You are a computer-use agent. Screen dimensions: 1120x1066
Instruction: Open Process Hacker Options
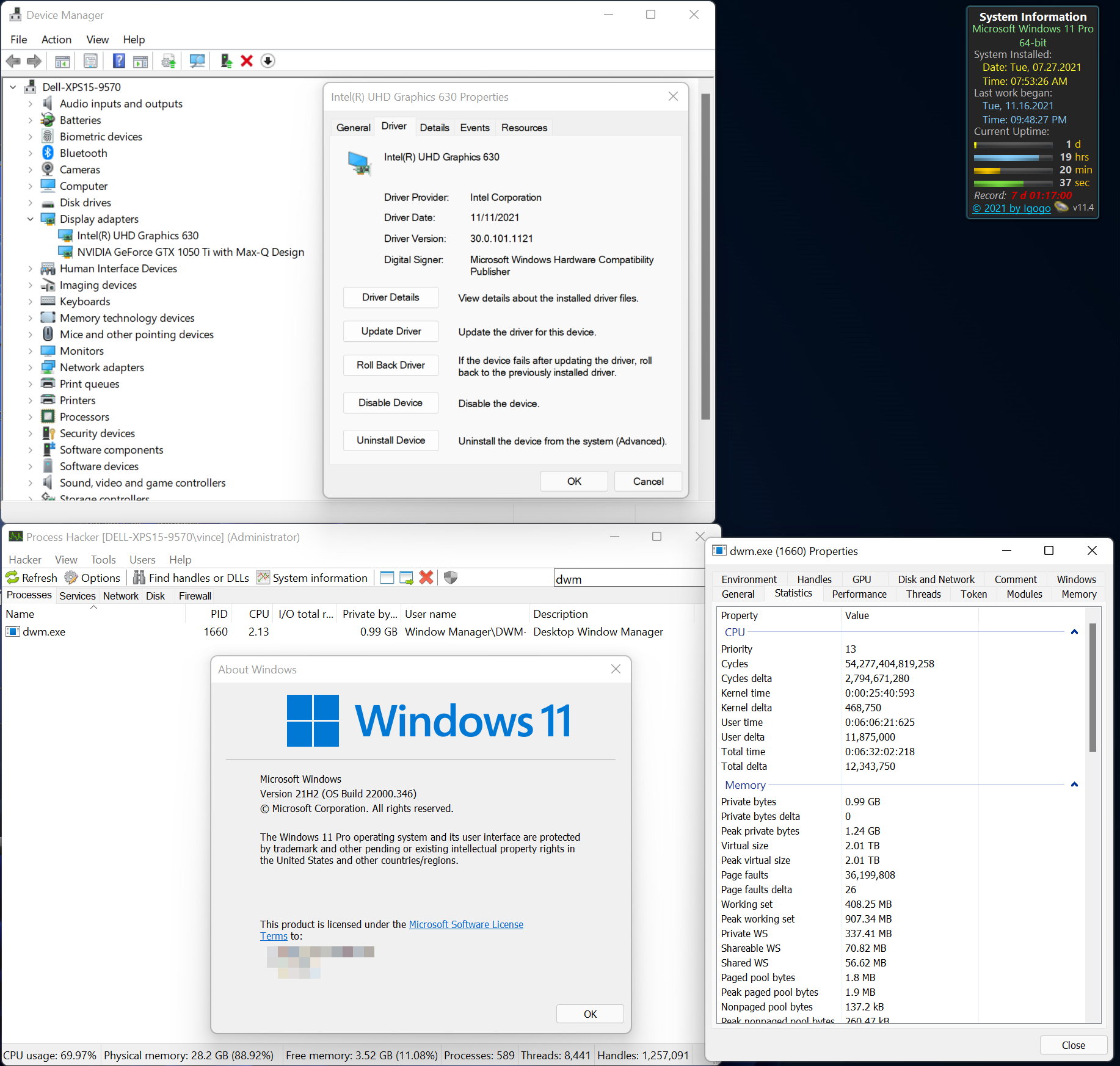(92, 577)
